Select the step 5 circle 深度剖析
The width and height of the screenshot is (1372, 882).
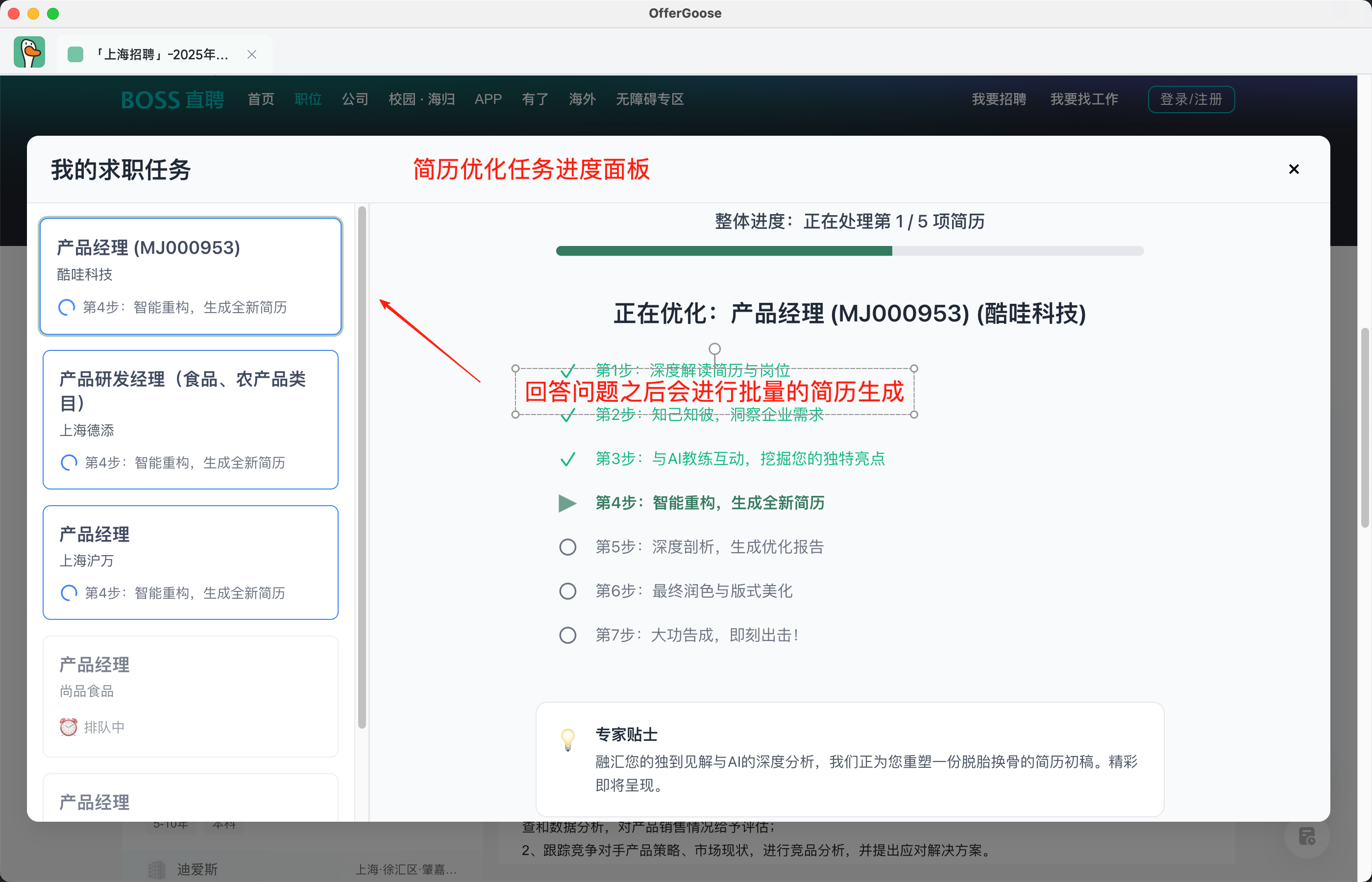567,547
